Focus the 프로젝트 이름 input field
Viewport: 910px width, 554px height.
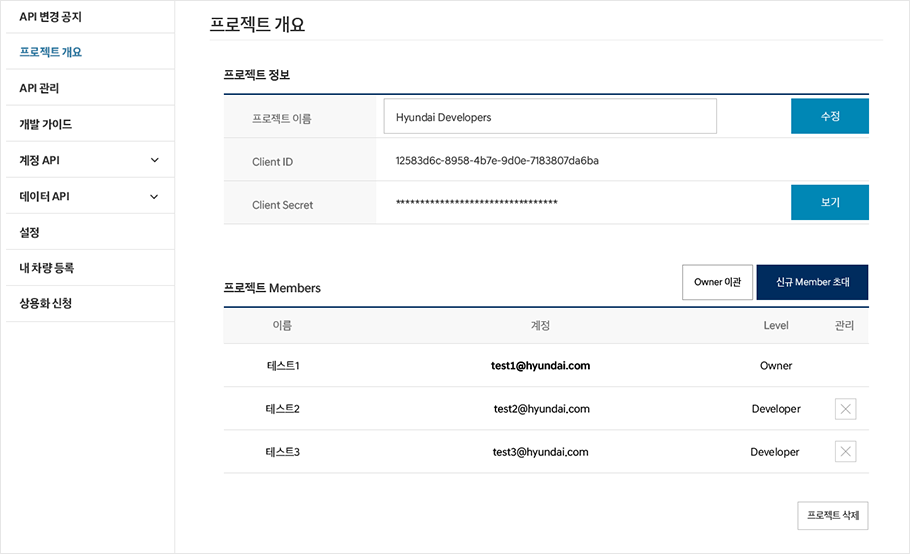[550, 116]
